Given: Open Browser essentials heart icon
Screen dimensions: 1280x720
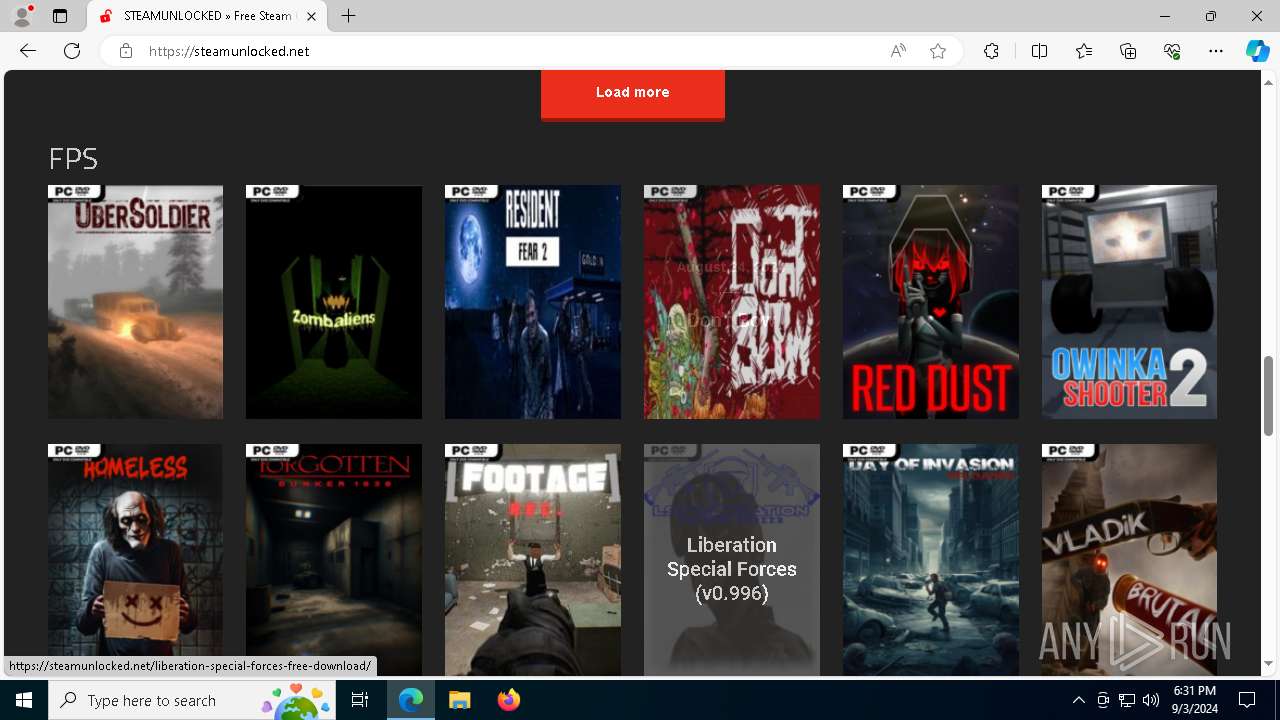Looking at the screenshot, I should (x=1172, y=51).
